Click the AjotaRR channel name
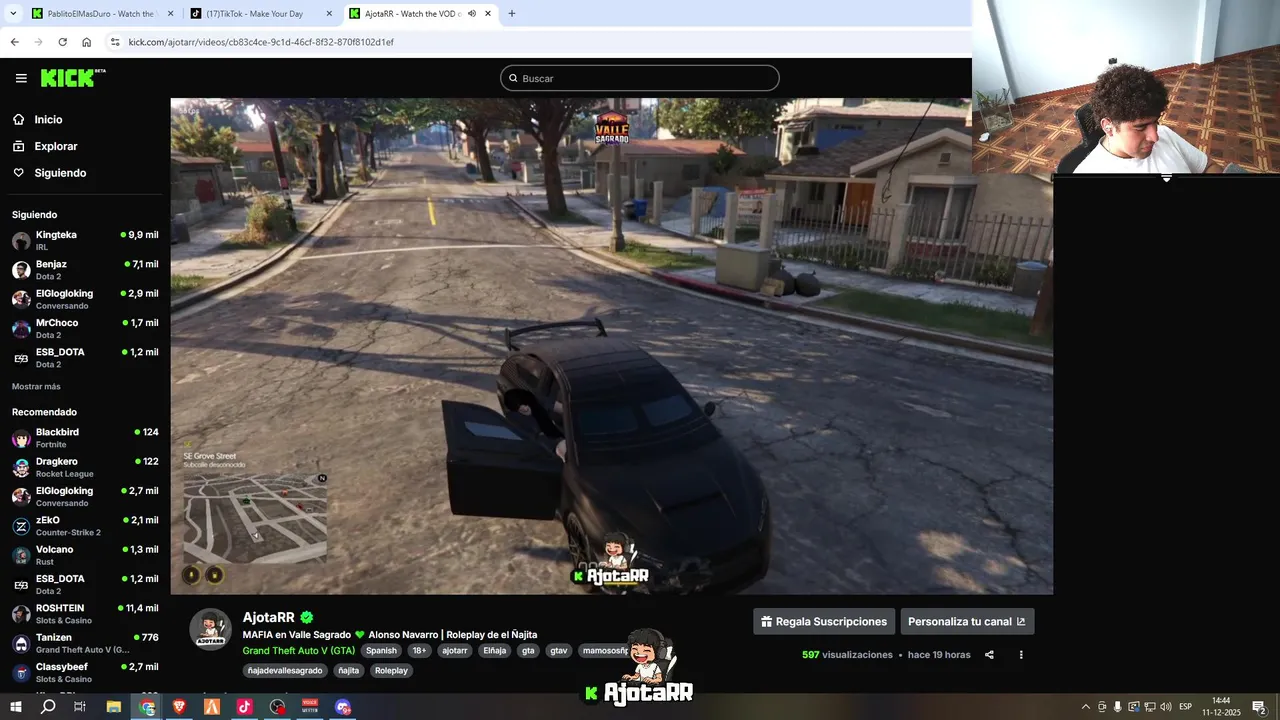This screenshot has width=1280, height=720. click(269, 618)
